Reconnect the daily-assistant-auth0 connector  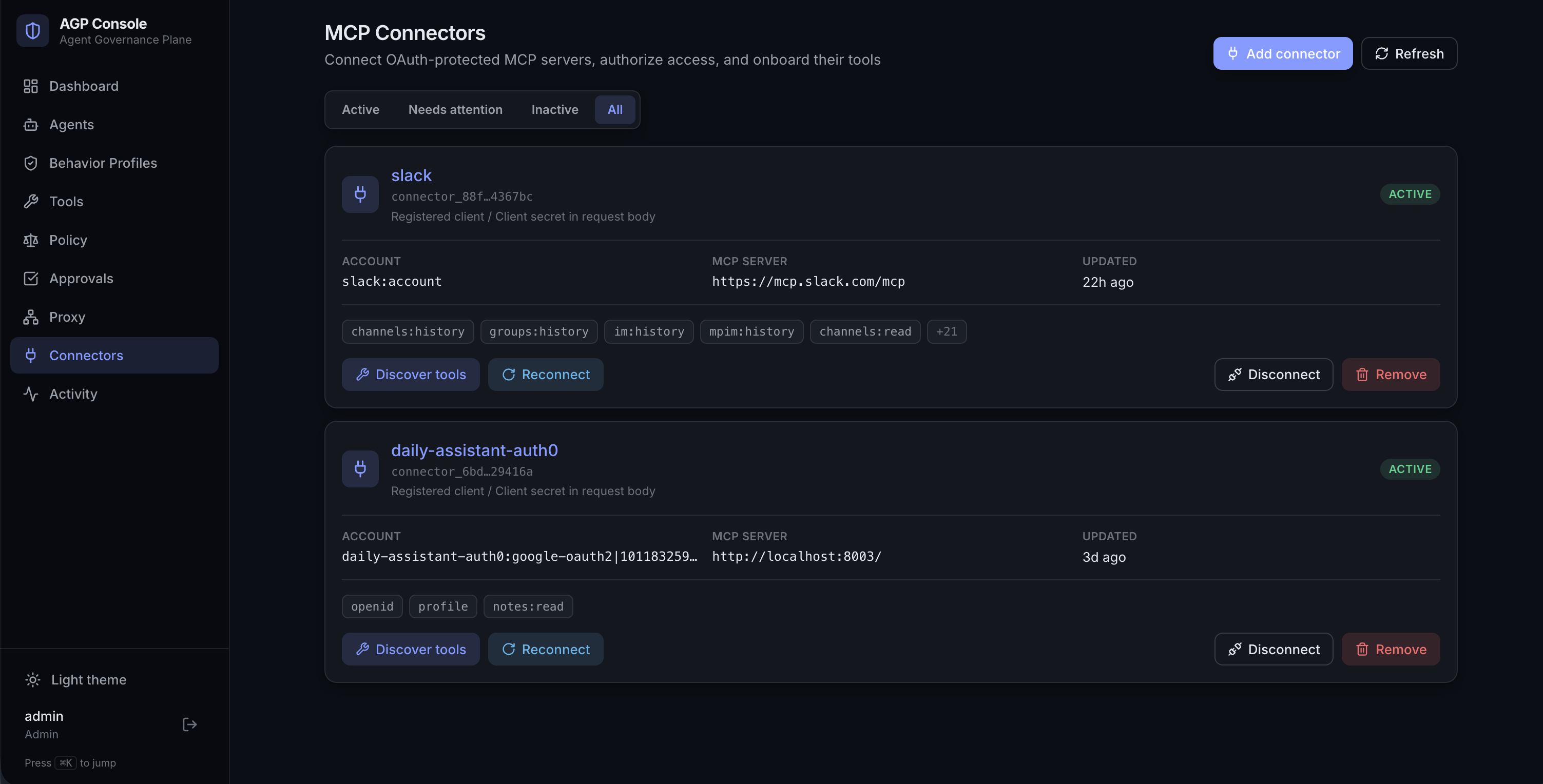coord(545,649)
